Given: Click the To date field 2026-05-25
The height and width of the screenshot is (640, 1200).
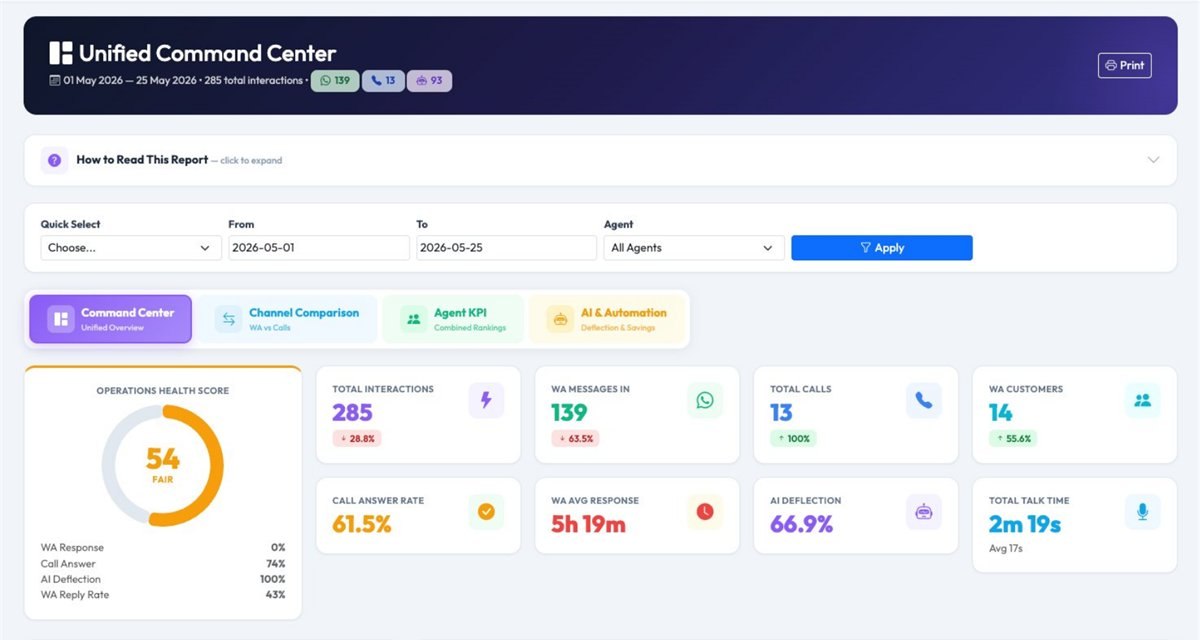Looking at the screenshot, I should click(x=506, y=248).
